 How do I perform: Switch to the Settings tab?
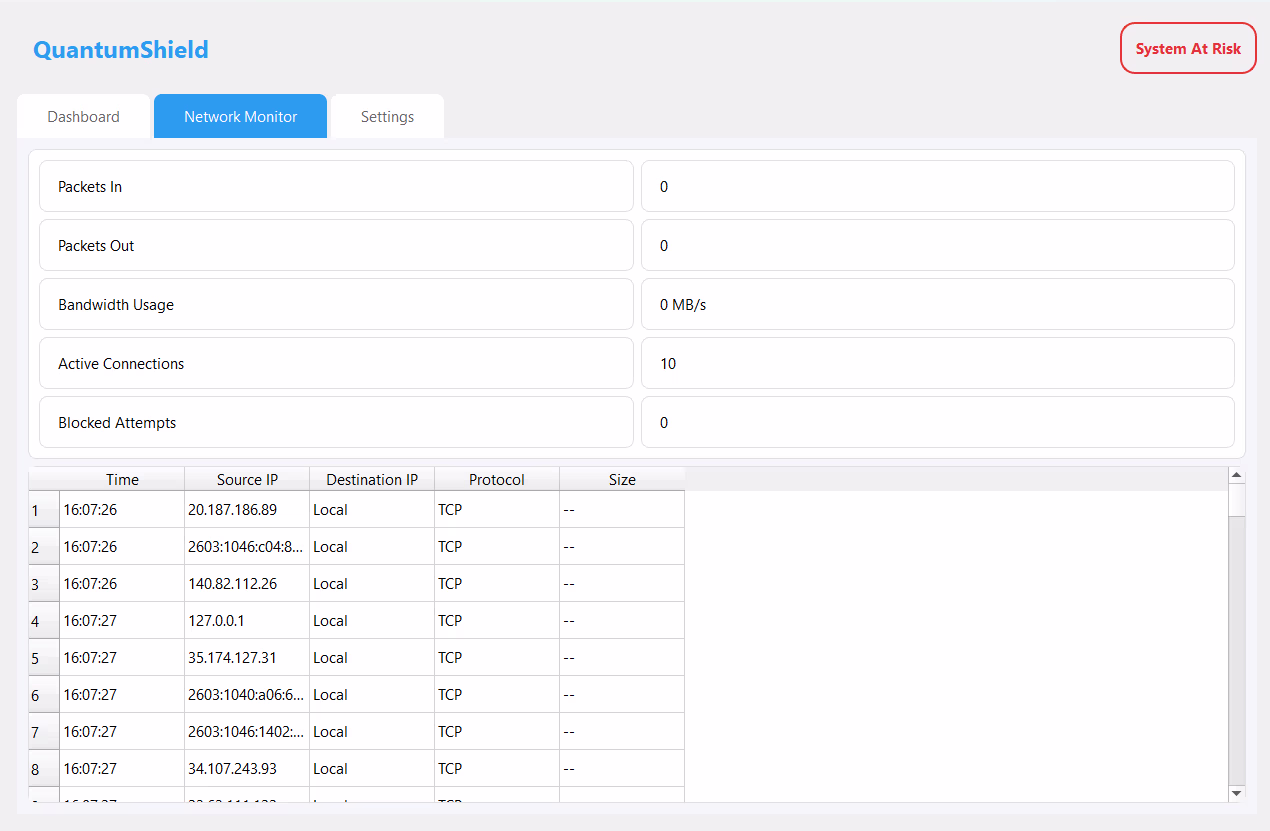(387, 117)
